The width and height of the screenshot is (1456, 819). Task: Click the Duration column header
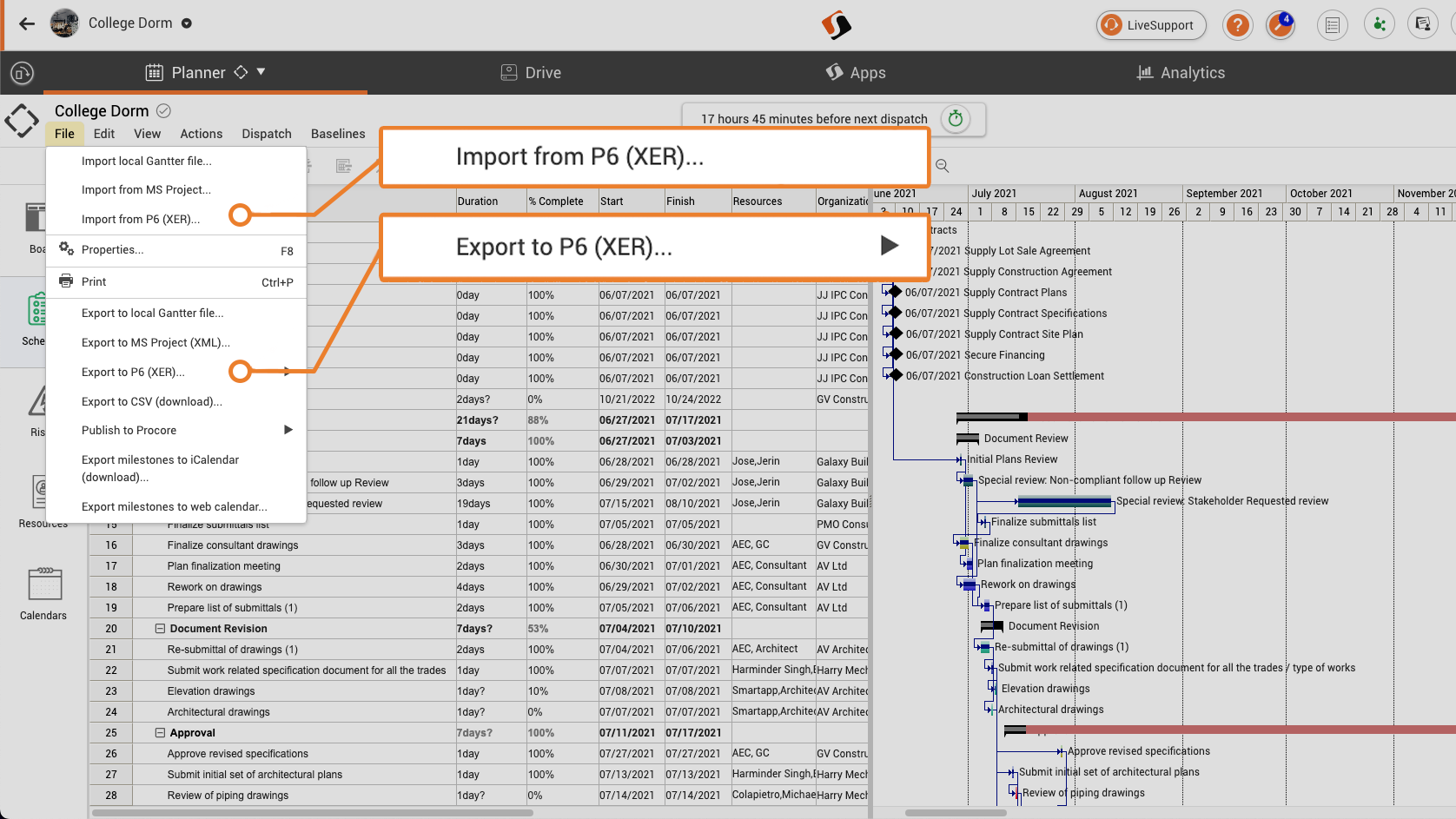(x=491, y=201)
